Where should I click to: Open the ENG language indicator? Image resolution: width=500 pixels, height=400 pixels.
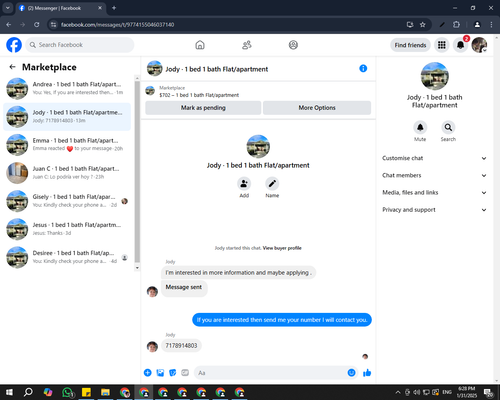[x=447, y=392]
